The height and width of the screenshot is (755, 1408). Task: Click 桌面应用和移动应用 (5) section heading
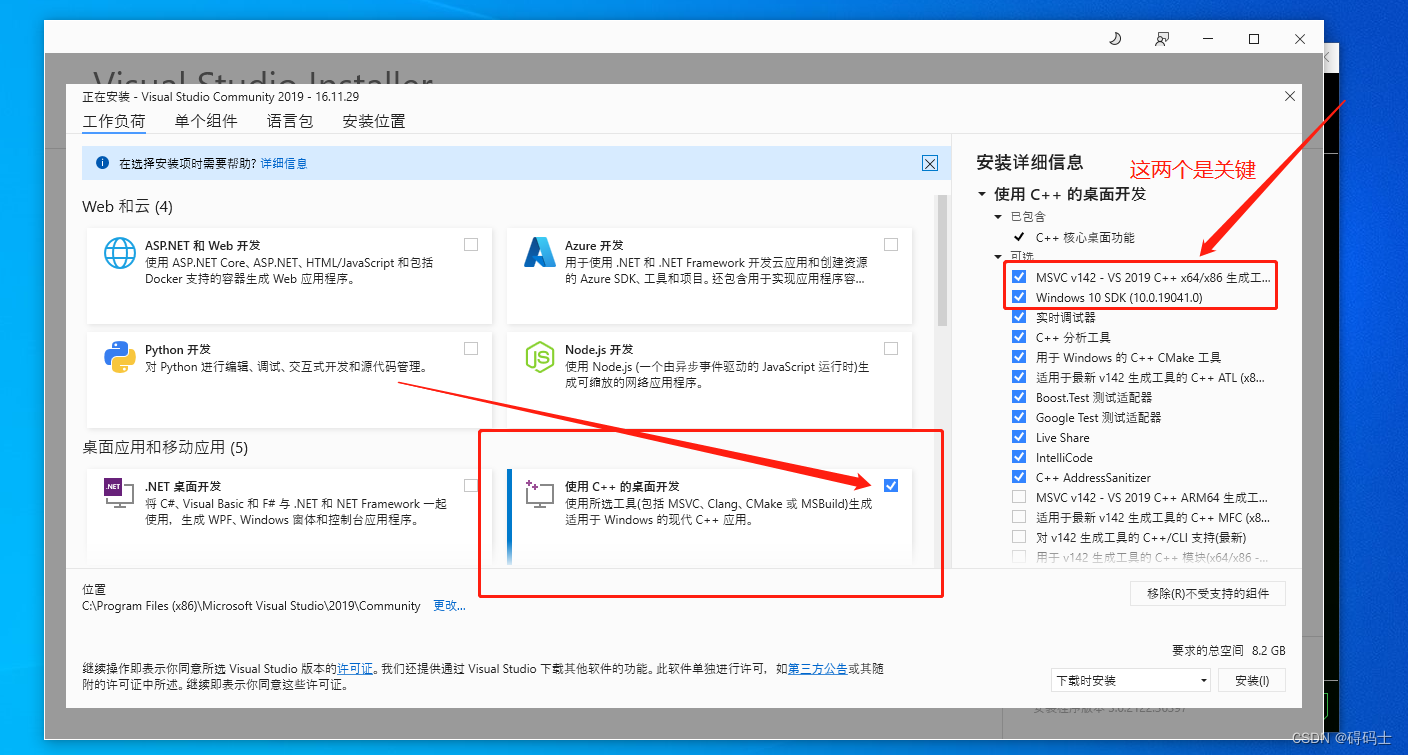165,447
